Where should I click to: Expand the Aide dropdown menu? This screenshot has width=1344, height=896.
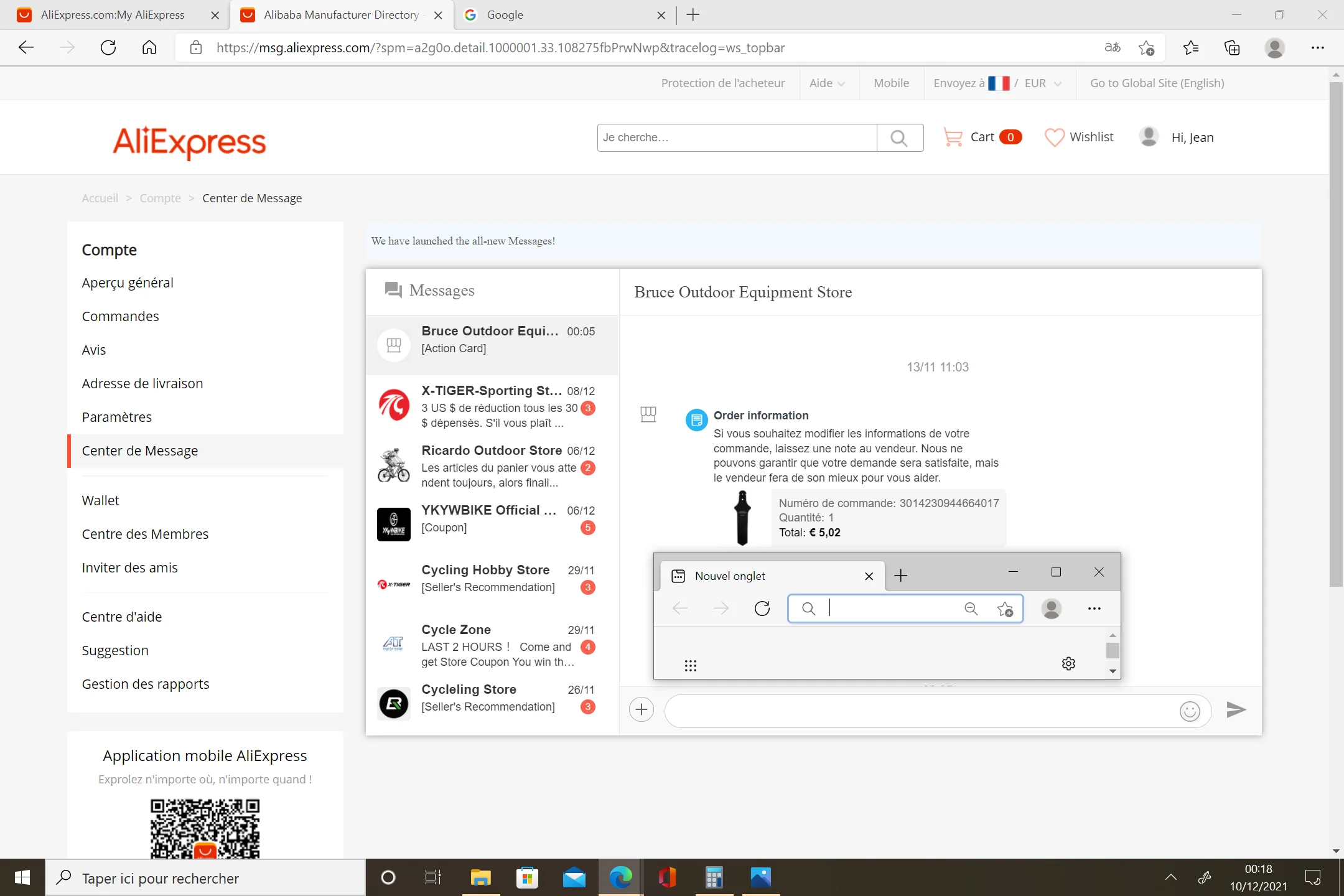pos(827,83)
